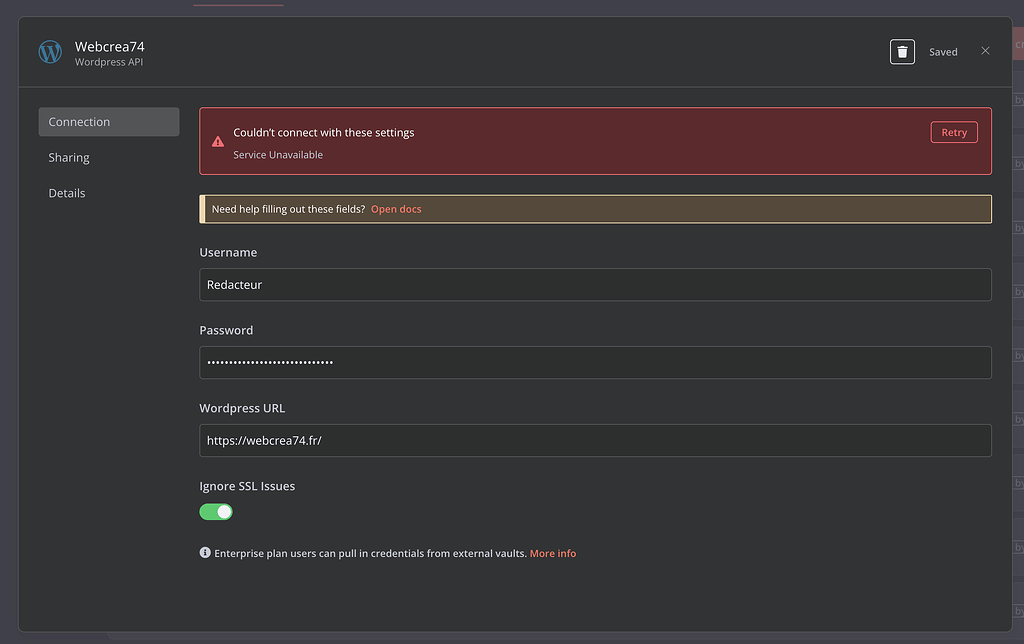
Task: Edit the Wordpress URL field
Action: (595, 440)
